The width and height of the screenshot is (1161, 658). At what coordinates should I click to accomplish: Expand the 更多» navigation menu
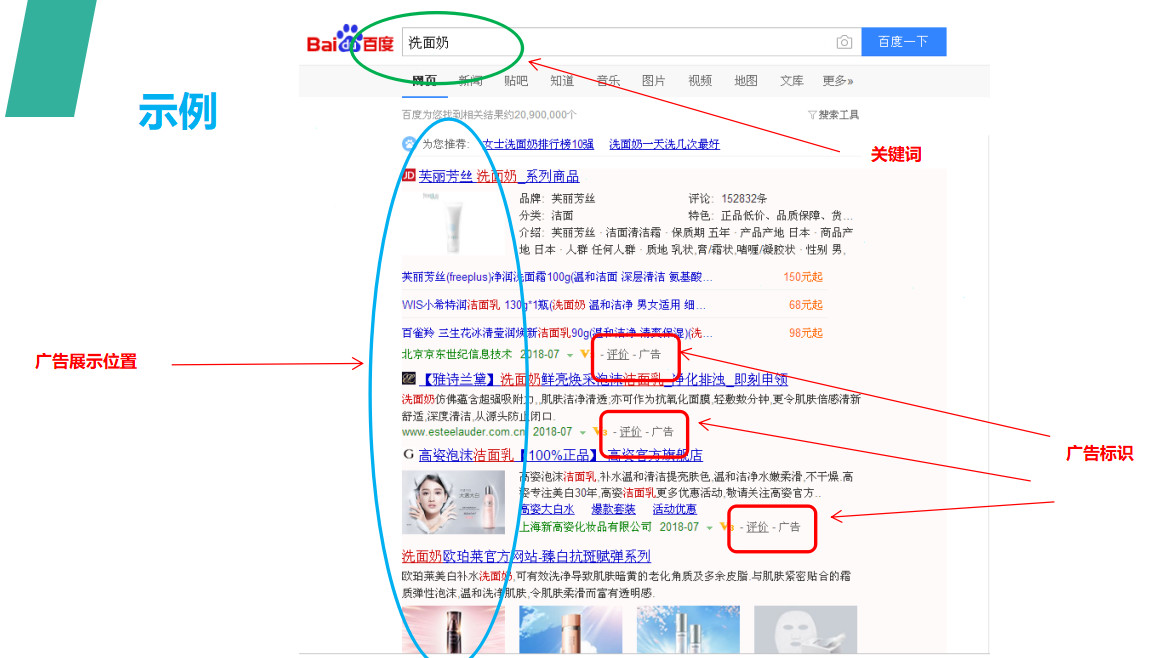(x=835, y=80)
